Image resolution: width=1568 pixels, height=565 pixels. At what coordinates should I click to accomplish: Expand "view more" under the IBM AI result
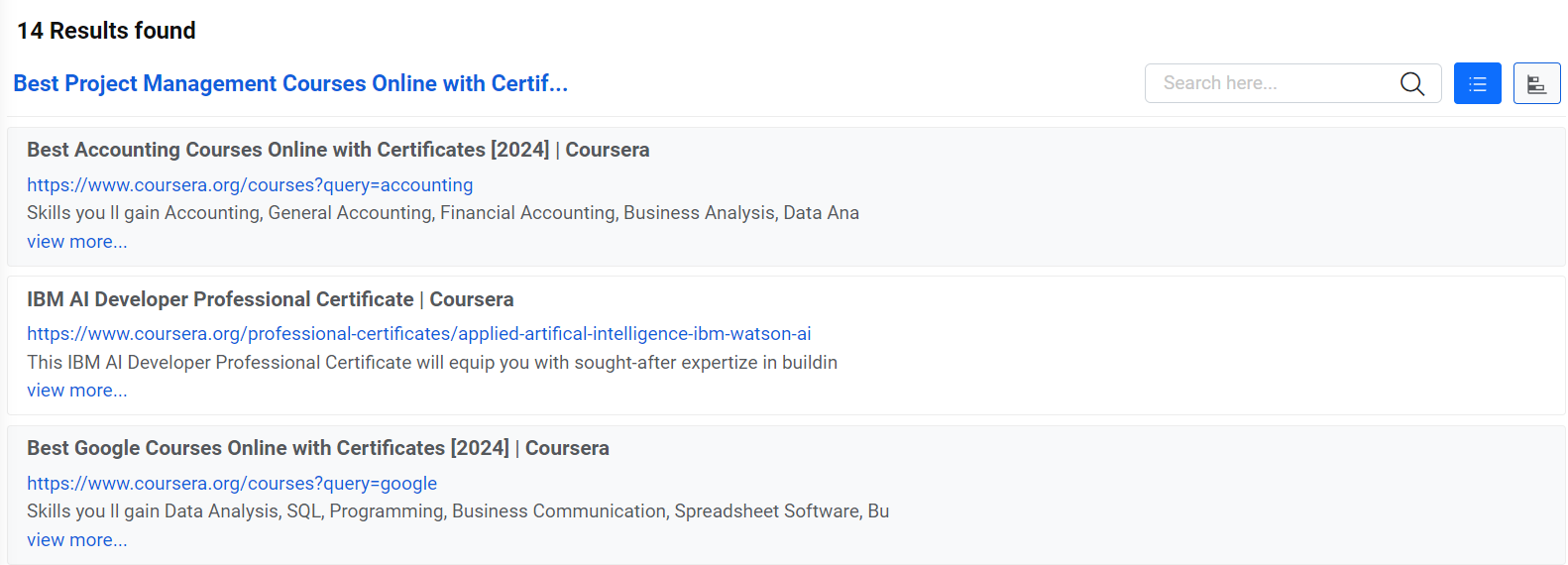pyautogui.click(x=77, y=391)
